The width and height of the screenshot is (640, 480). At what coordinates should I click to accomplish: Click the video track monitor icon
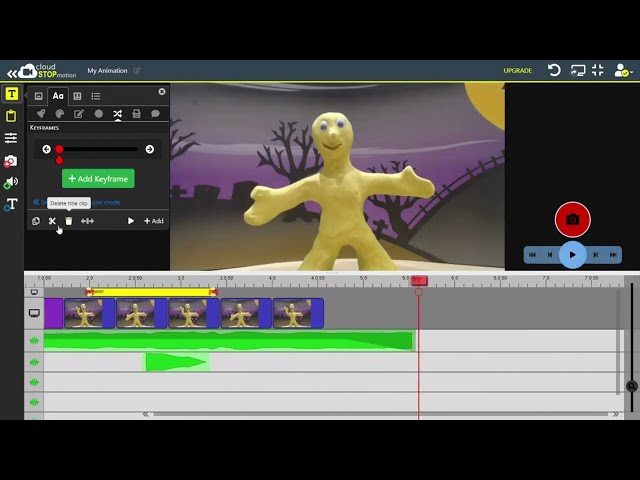[34, 313]
